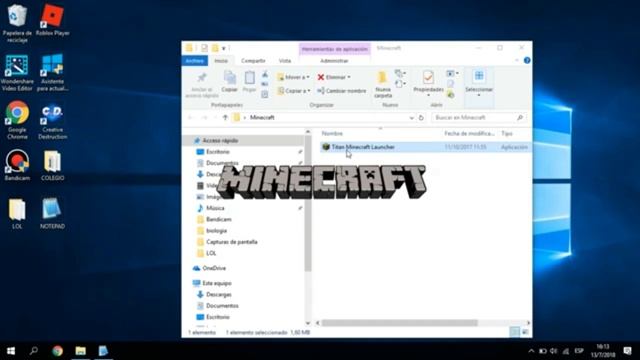The width and height of the screenshot is (640, 360).
Task: Open Descargas under Este equipo
Action: (x=219, y=294)
